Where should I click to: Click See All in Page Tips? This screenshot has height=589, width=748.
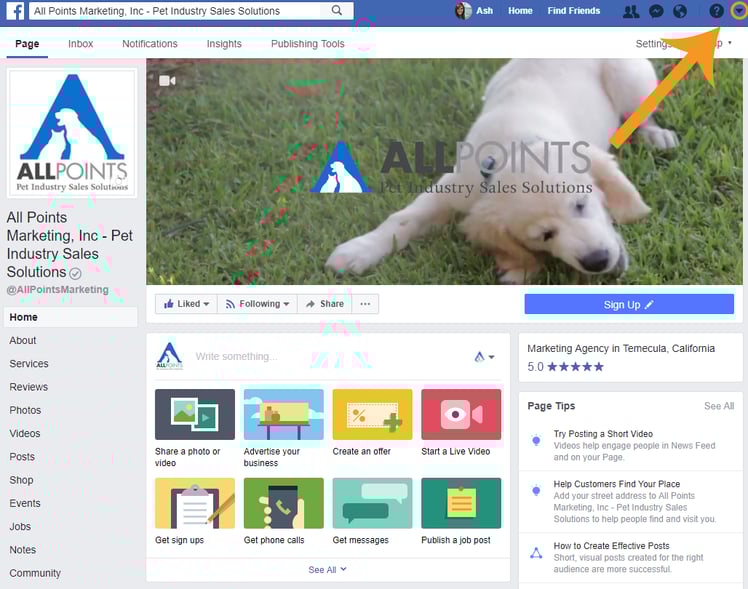pyautogui.click(x=718, y=406)
